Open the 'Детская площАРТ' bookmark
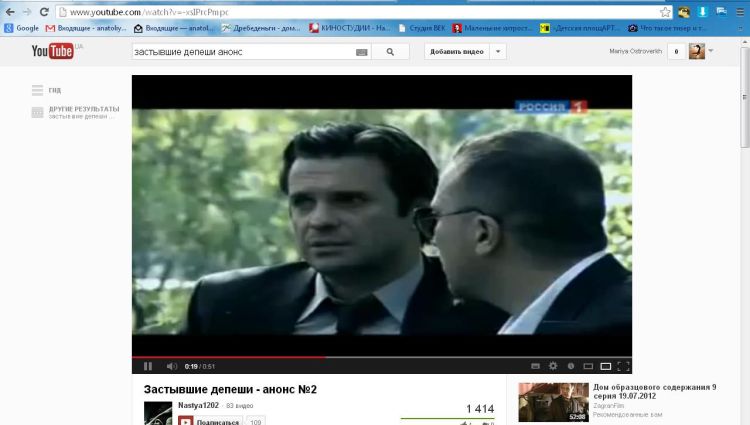This screenshot has width=750, height=425. pos(580,28)
